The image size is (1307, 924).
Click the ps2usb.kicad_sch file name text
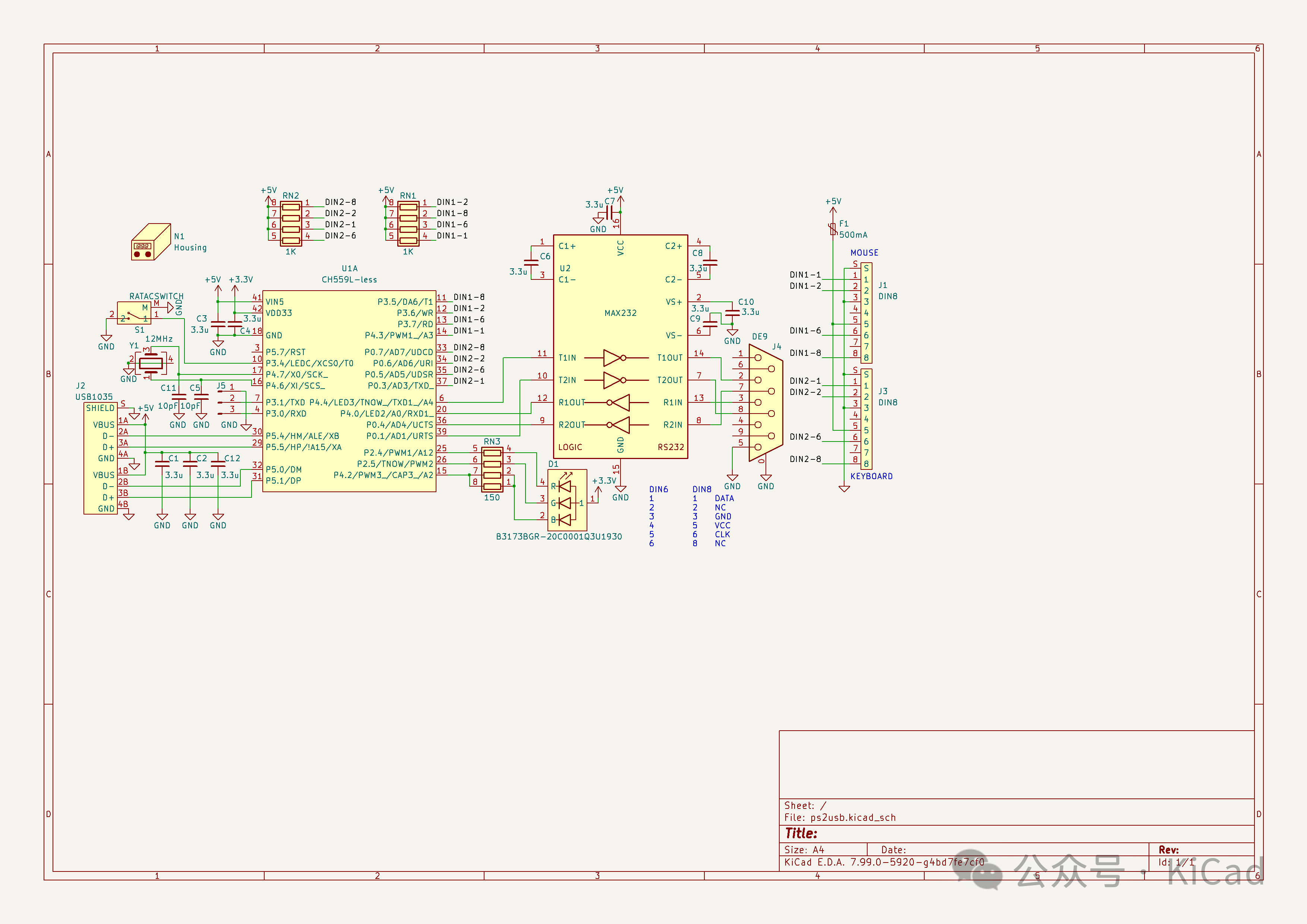pyautogui.click(x=853, y=817)
